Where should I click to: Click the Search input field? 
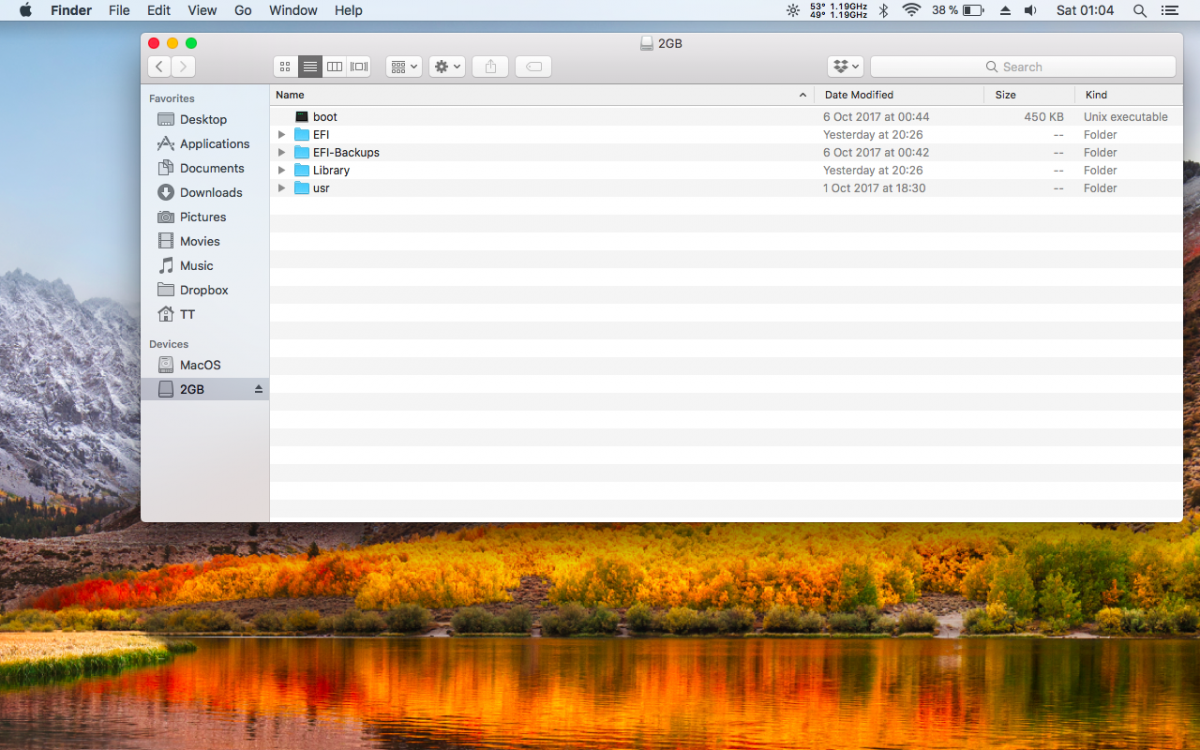(x=1022, y=67)
